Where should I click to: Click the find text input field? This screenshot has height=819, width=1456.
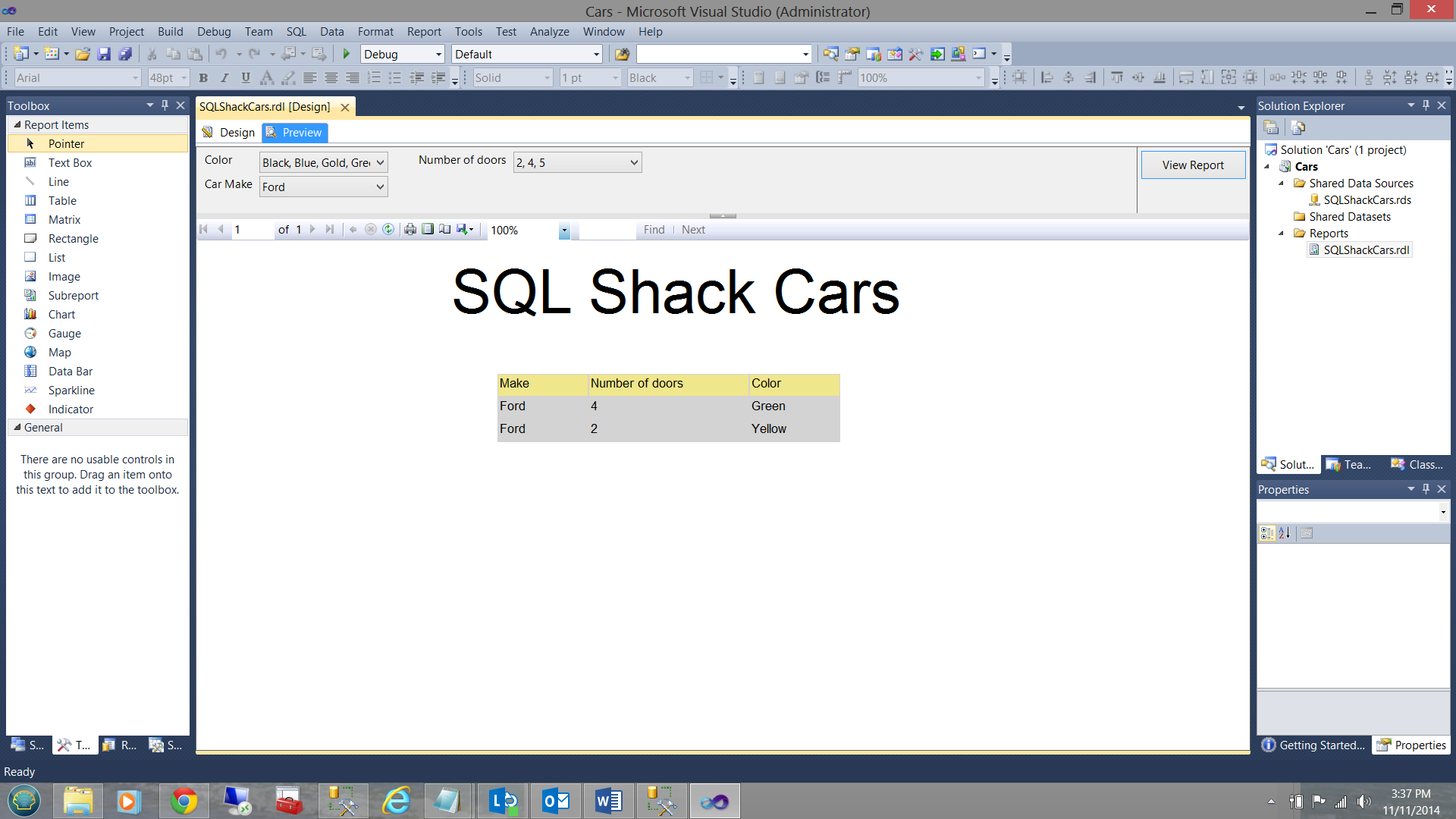[607, 230]
